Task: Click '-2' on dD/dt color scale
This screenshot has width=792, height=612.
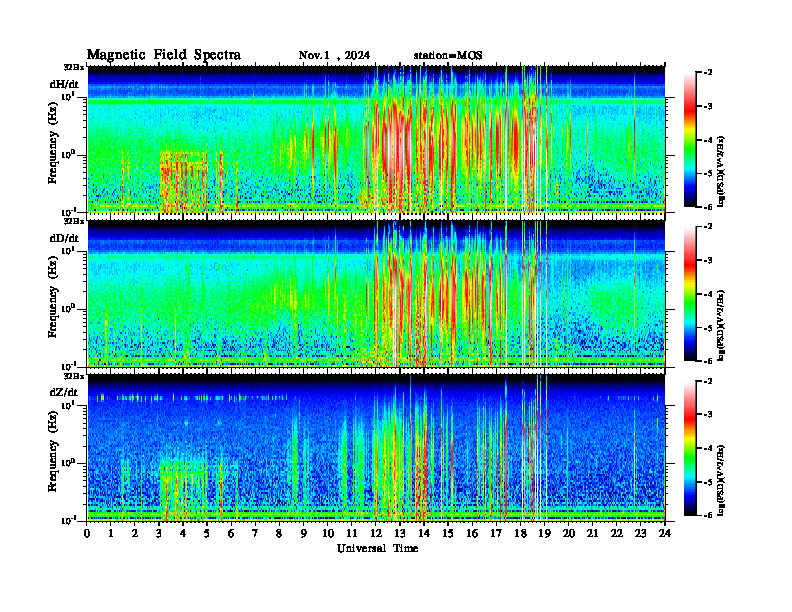Action: (x=708, y=227)
